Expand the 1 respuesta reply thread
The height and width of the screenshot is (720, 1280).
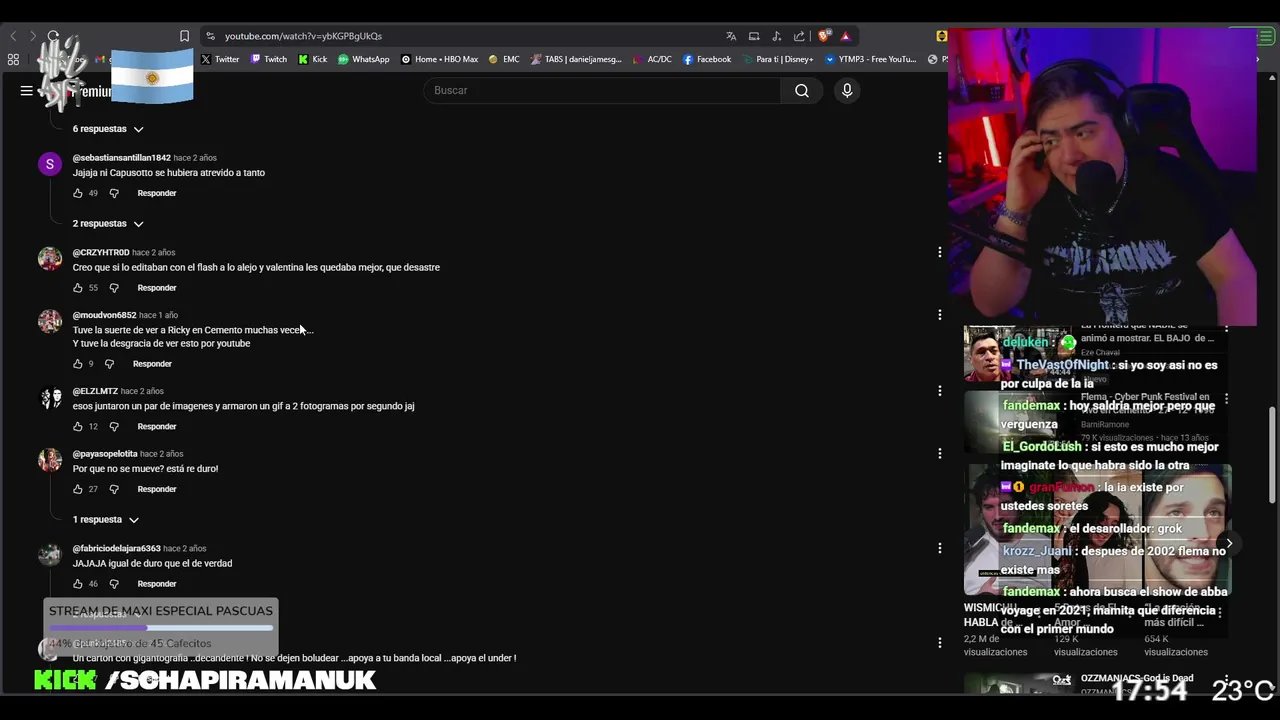105,520
